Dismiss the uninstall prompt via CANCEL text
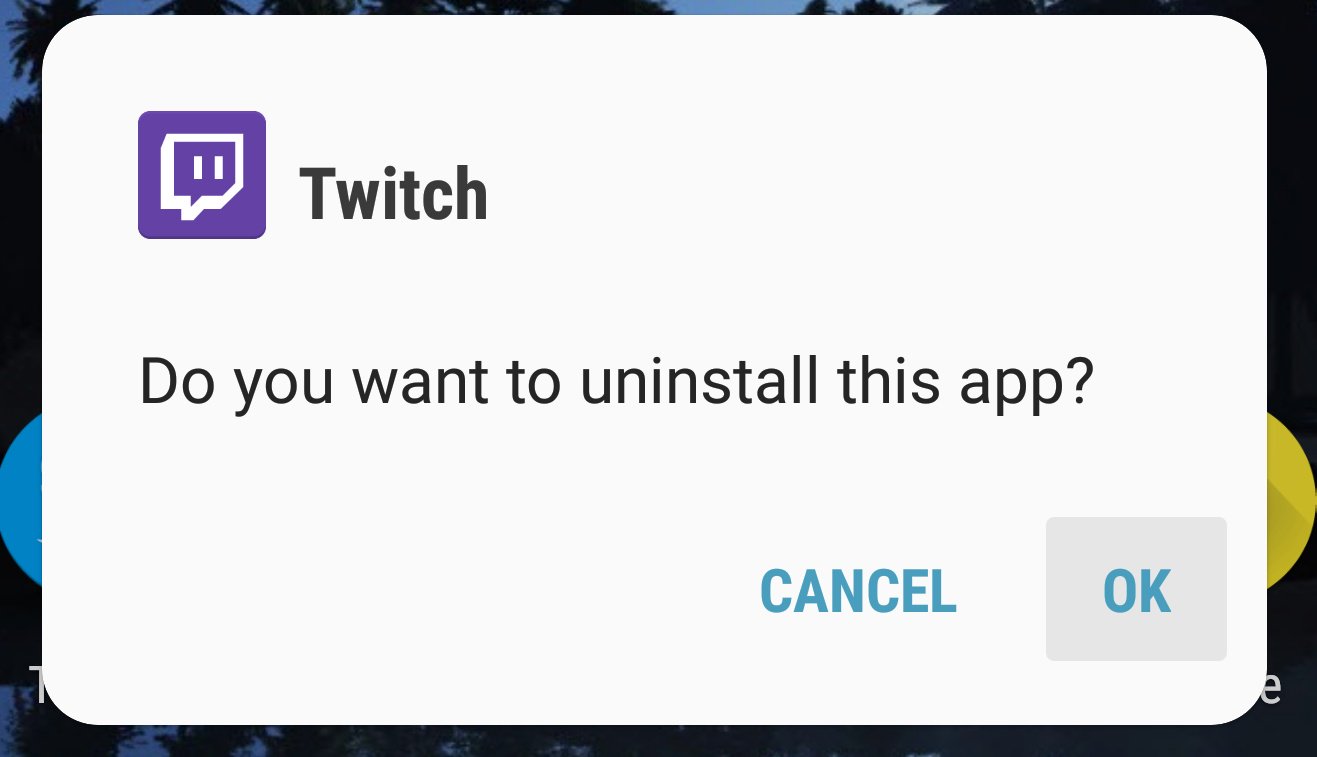The height and width of the screenshot is (757, 1317). [858, 591]
